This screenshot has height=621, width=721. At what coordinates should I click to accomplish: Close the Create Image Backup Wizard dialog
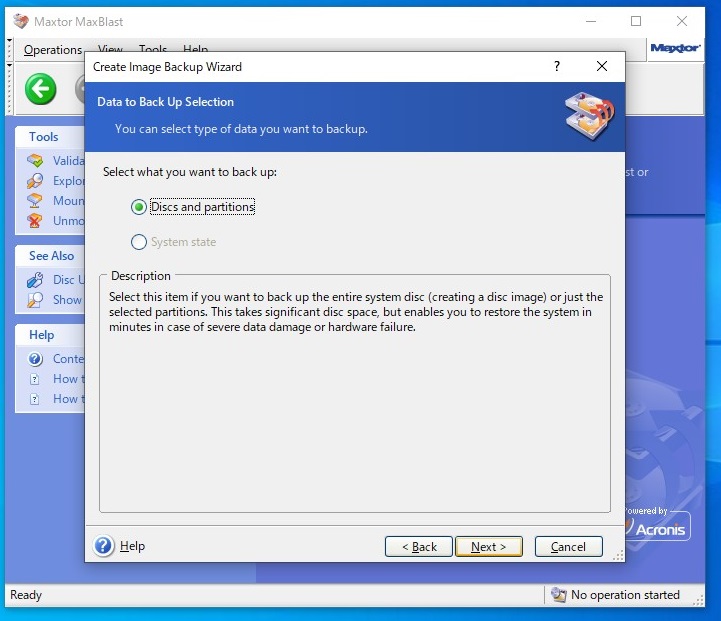coord(601,66)
